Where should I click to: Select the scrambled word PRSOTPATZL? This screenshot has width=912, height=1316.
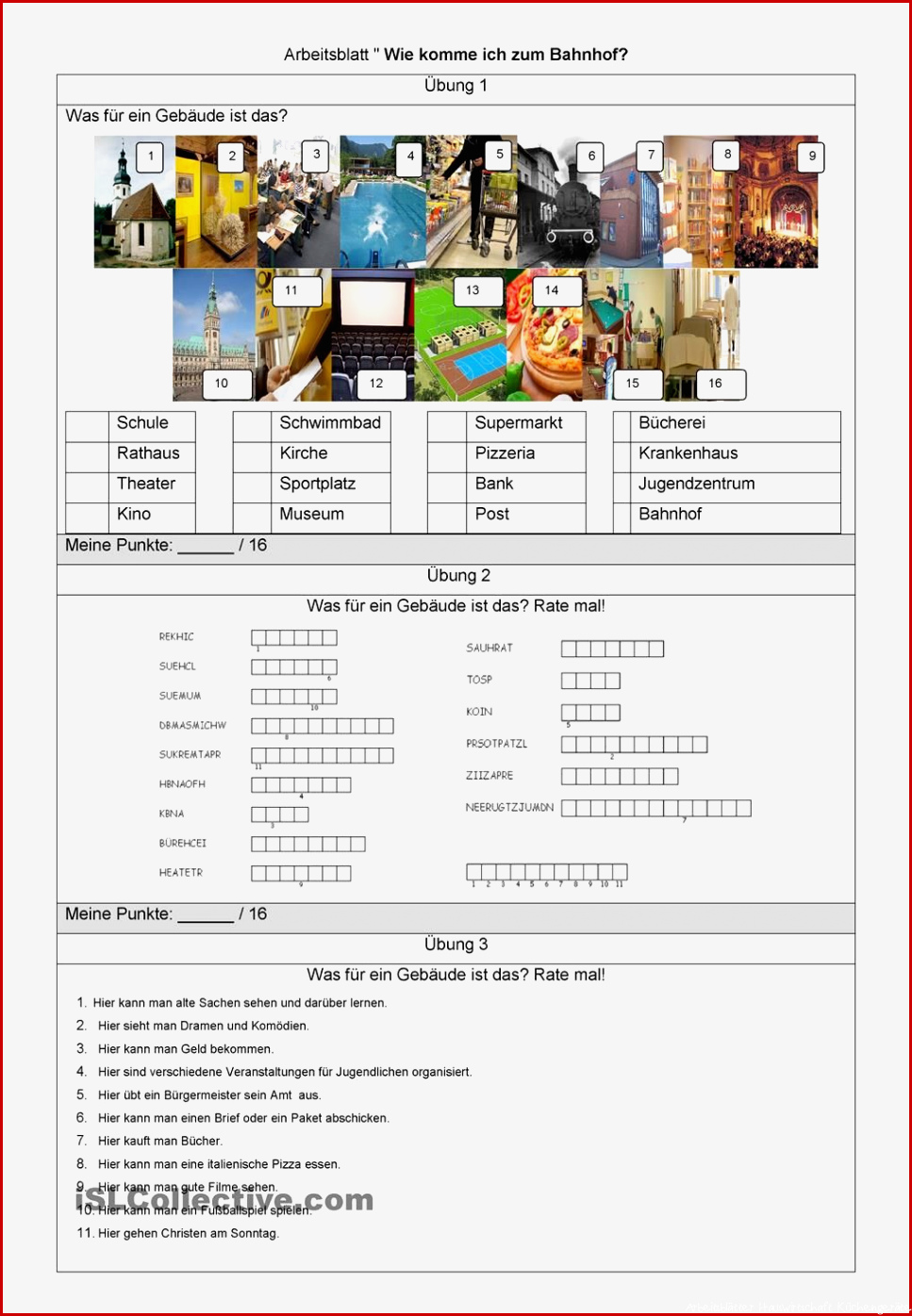[497, 744]
